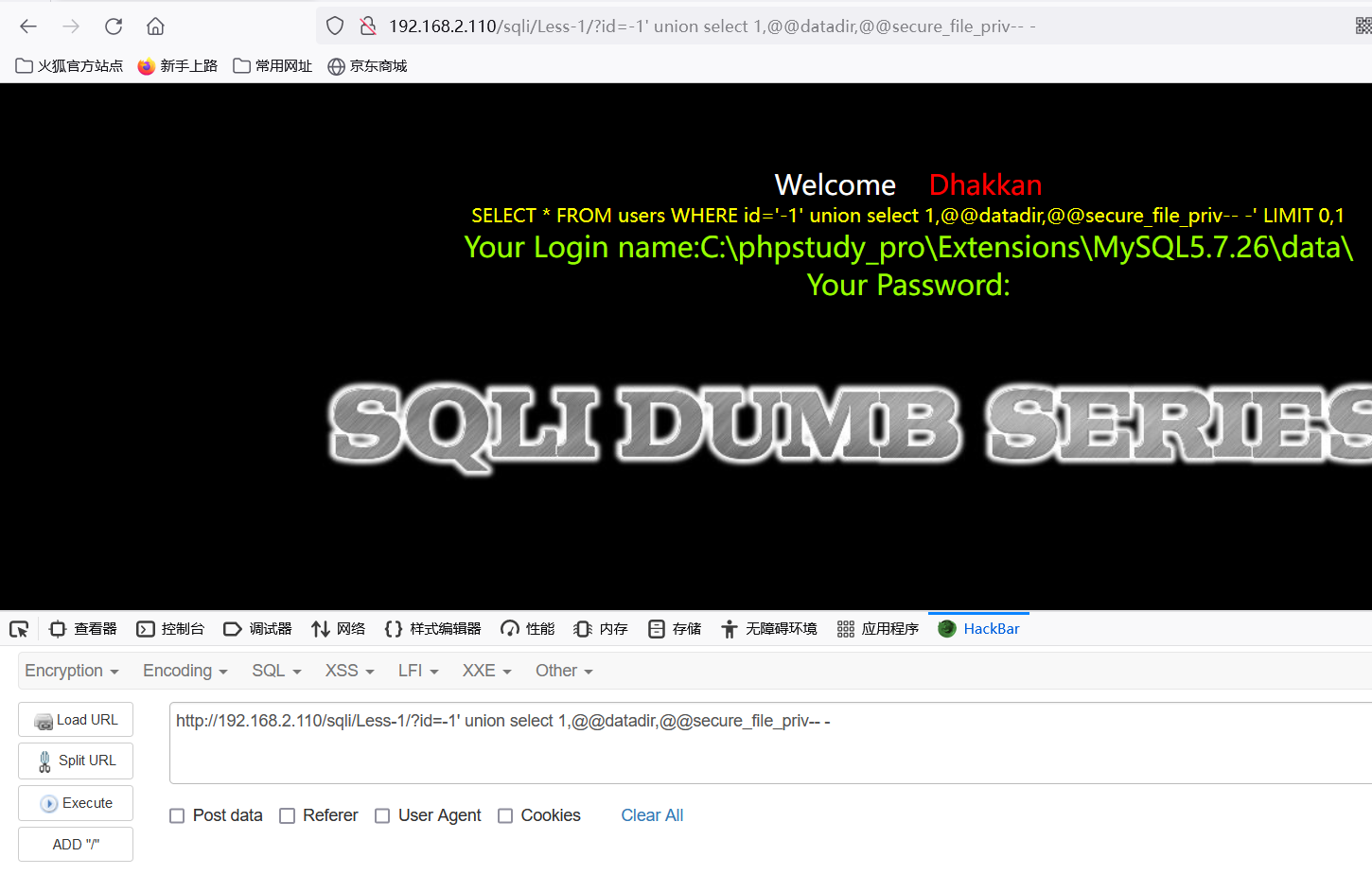Expand the Encoding dropdown
The height and width of the screenshot is (892, 1372).
tap(185, 671)
